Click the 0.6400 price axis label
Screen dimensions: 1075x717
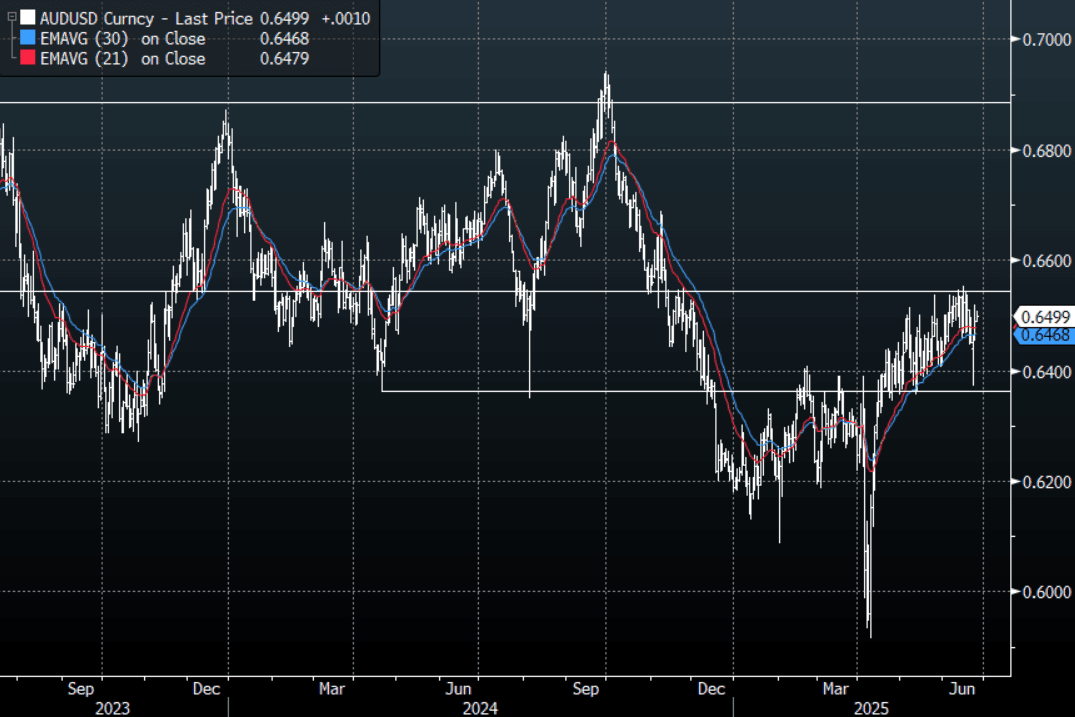click(1047, 372)
